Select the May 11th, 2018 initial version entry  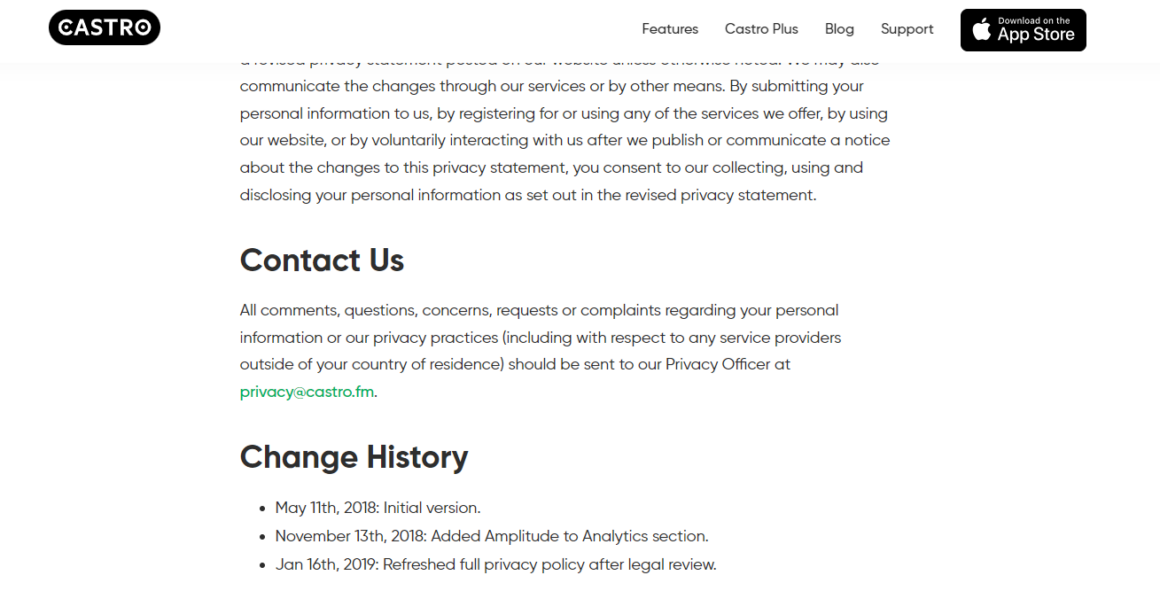tap(377, 508)
